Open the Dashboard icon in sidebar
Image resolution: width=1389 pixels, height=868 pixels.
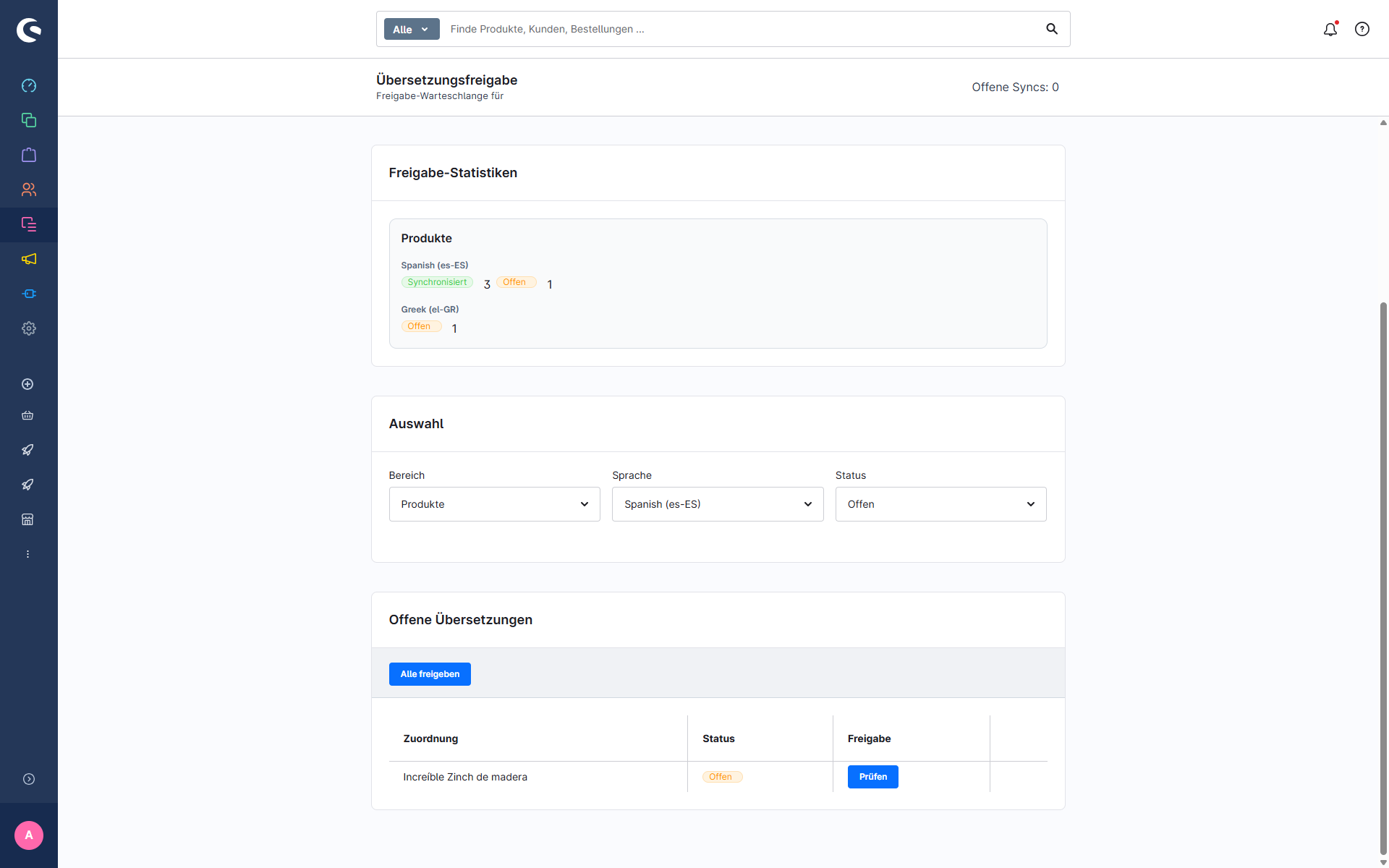(29, 85)
